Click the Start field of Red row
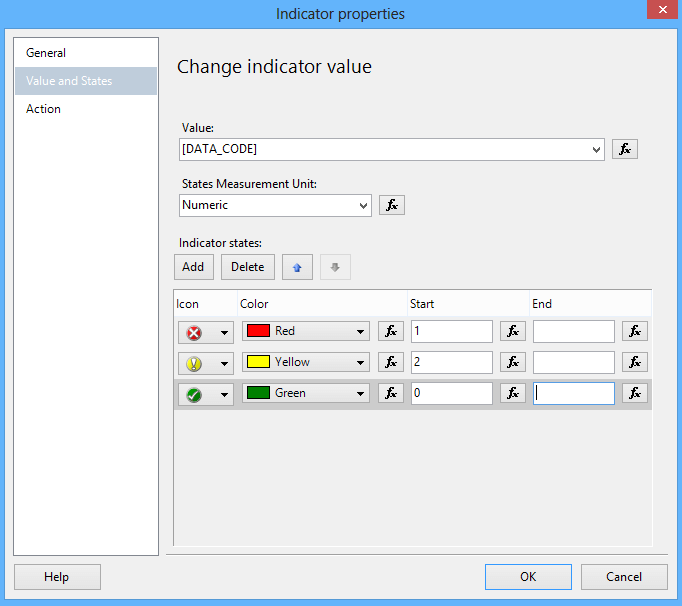Image resolution: width=682 pixels, height=606 pixels. pos(451,331)
